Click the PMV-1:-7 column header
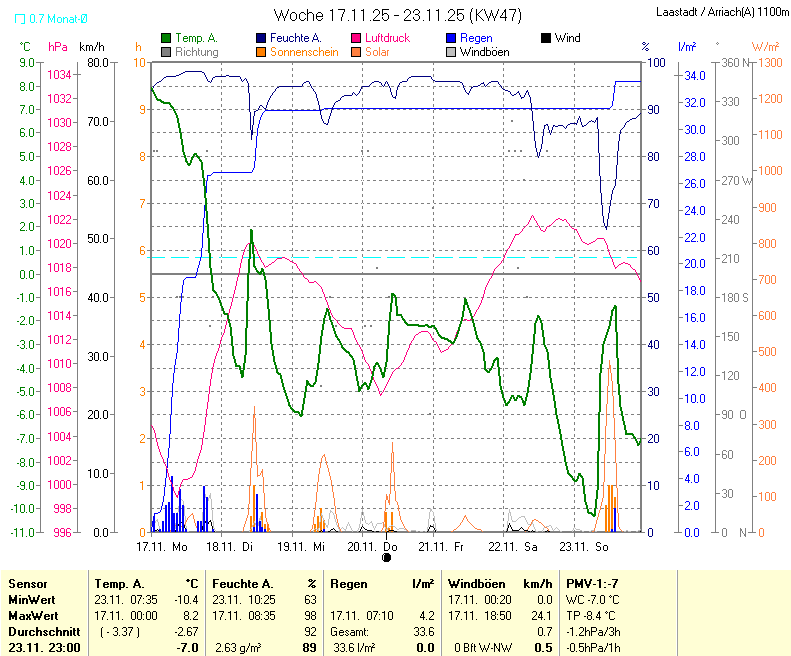Image resolution: width=791 pixels, height=656 pixels. [x=592, y=583]
